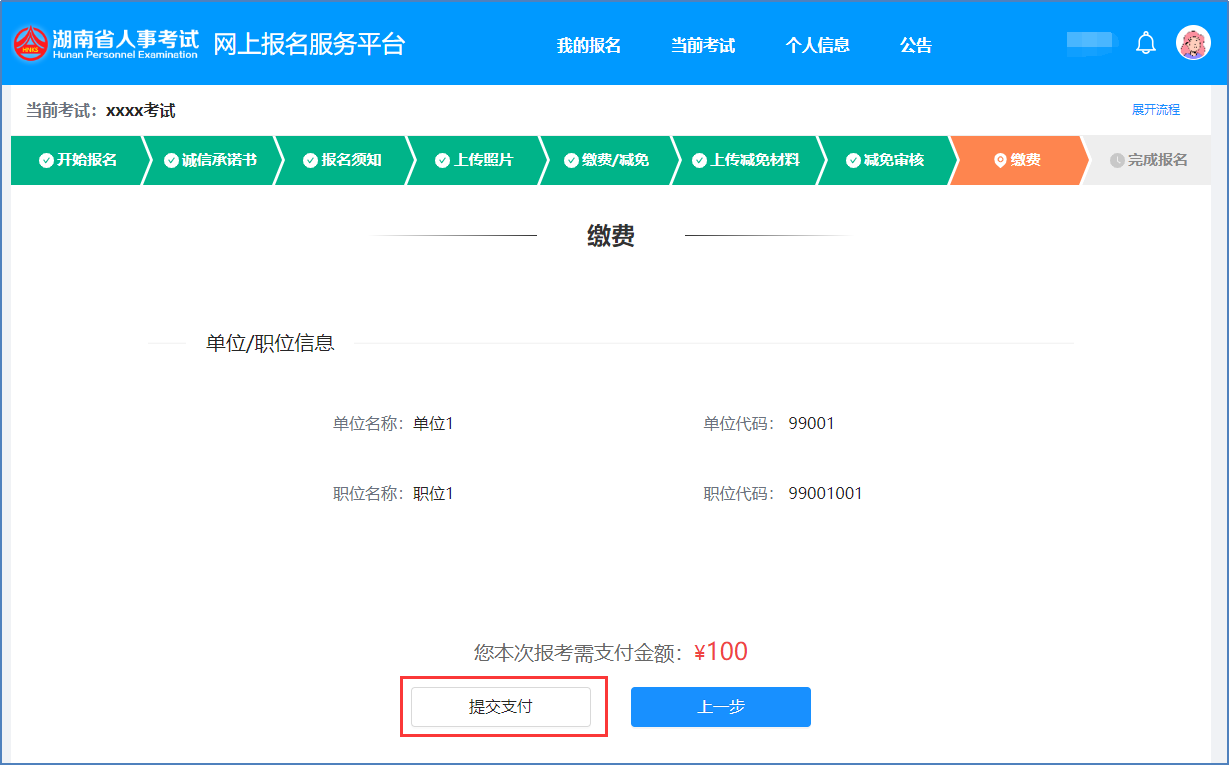Click the blurred username in header
The height and width of the screenshot is (765, 1229).
click(1091, 44)
